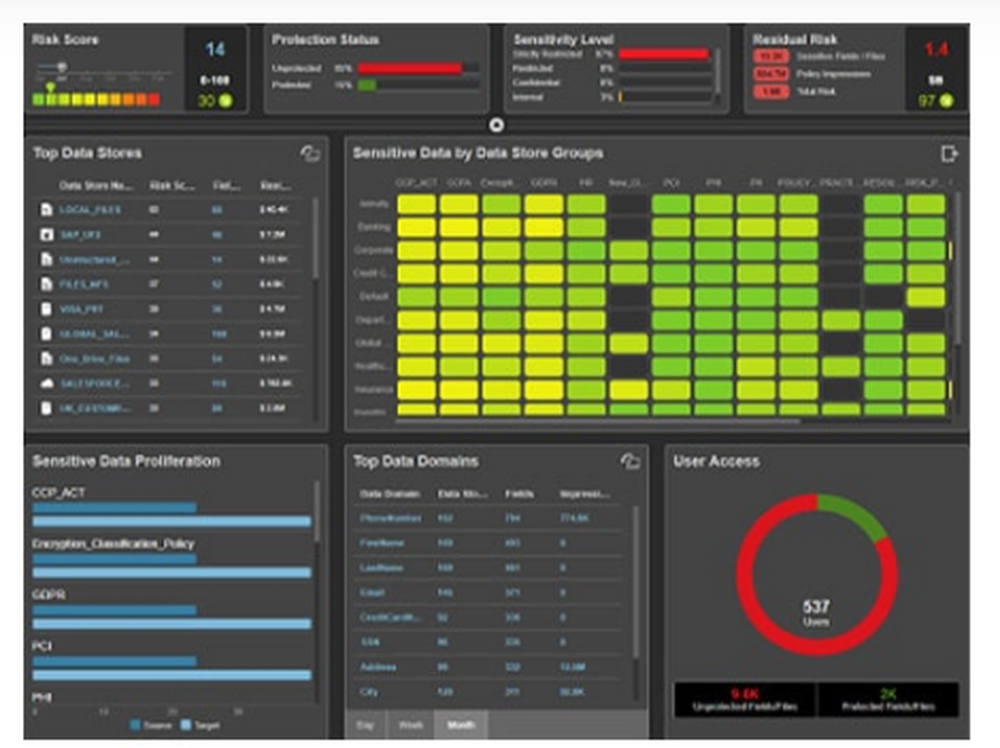Open the Email data domain
1000x748 pixels.
click(x=372, y=593)
